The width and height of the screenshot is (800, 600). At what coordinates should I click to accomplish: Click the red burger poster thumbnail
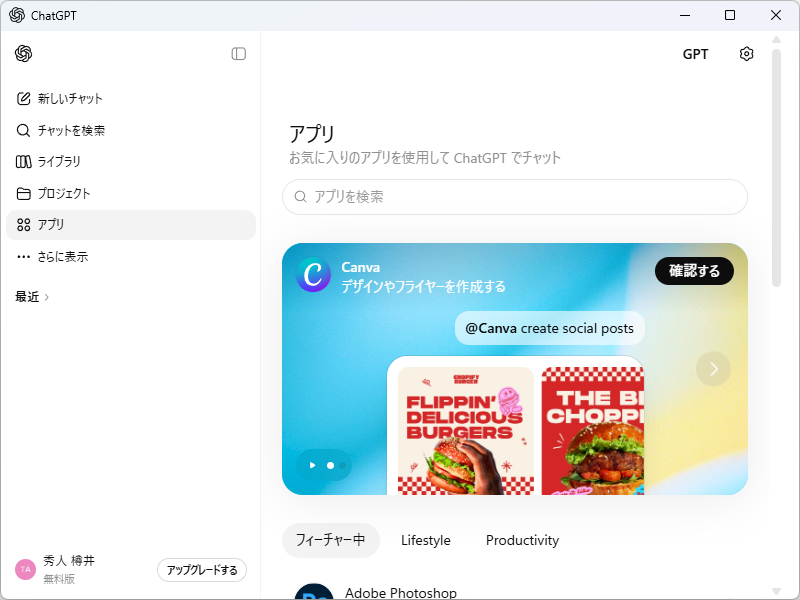[x=593, y=431]
